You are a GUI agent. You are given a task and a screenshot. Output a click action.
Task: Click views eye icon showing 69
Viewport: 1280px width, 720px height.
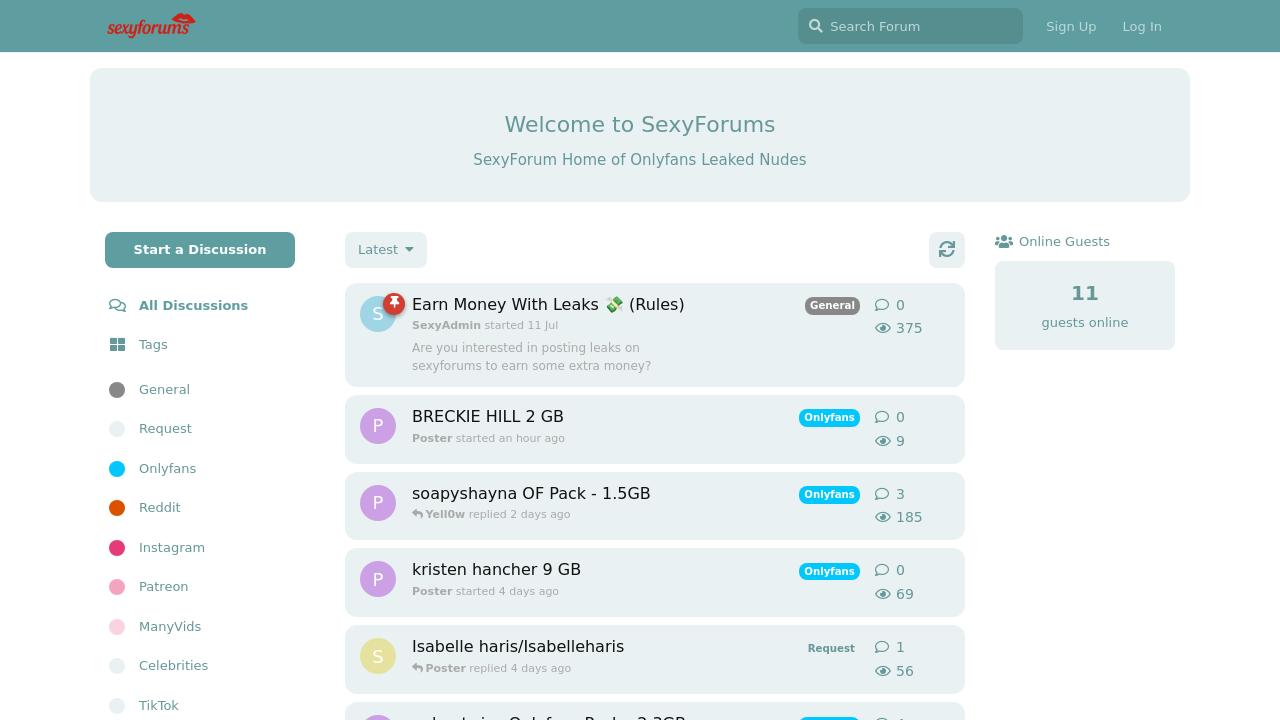tap(883, 594)
